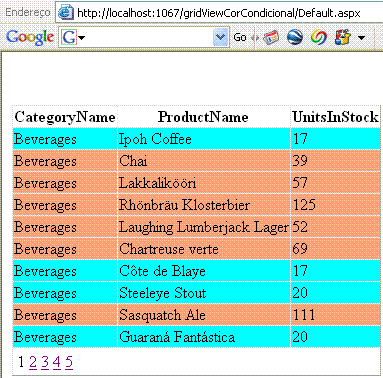The height and width of the screenshot is (378, 383).
Task: Click the Go button on Google toolbar
Action: click(240, 37)
